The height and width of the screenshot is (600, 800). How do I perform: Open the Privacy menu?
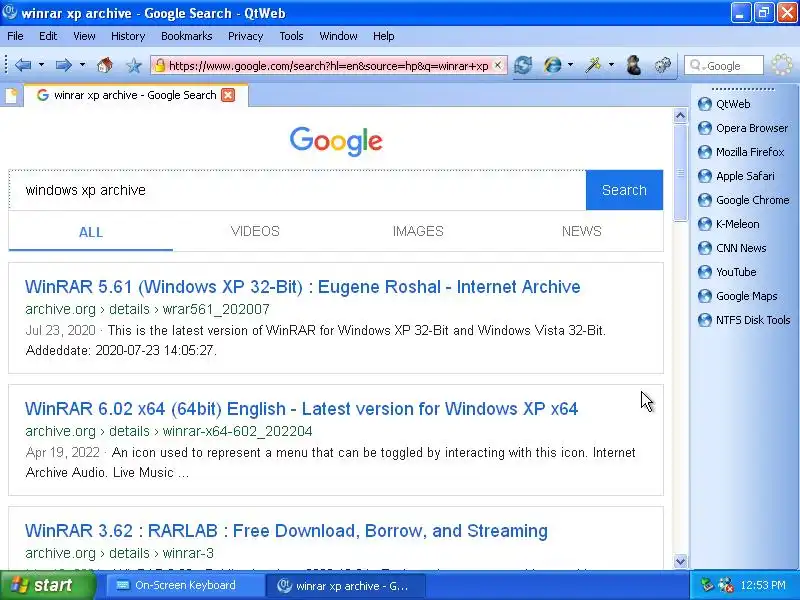point(245,36)
